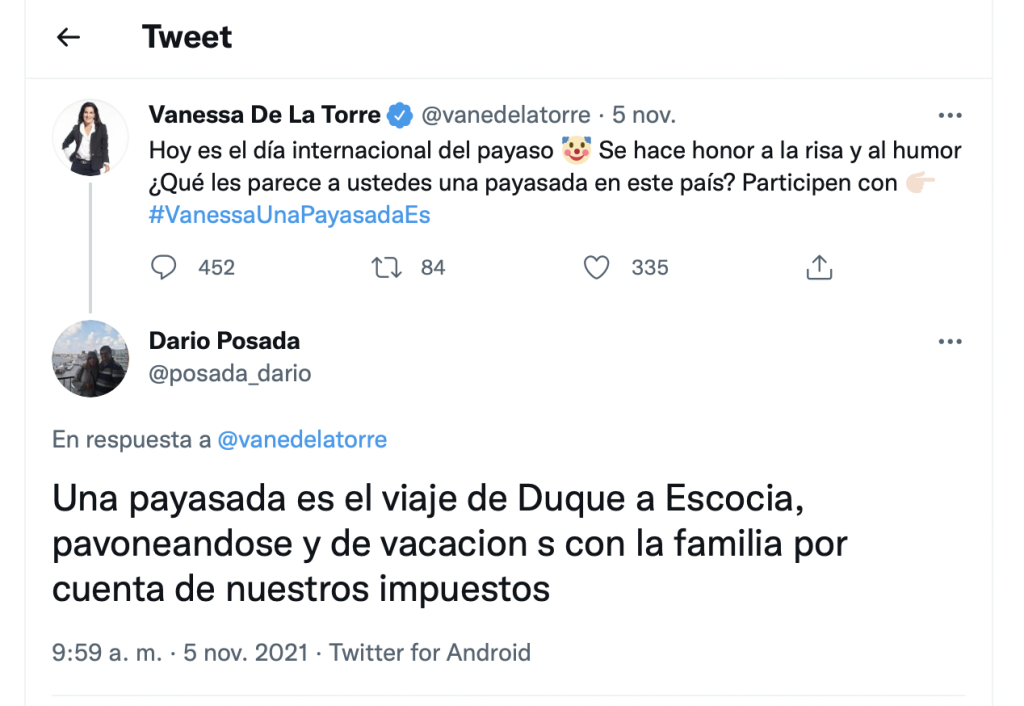Click the @vanedelatorre mention in reply line
The height and width of the screenshot is (706, 1024).
coord(301,440)
